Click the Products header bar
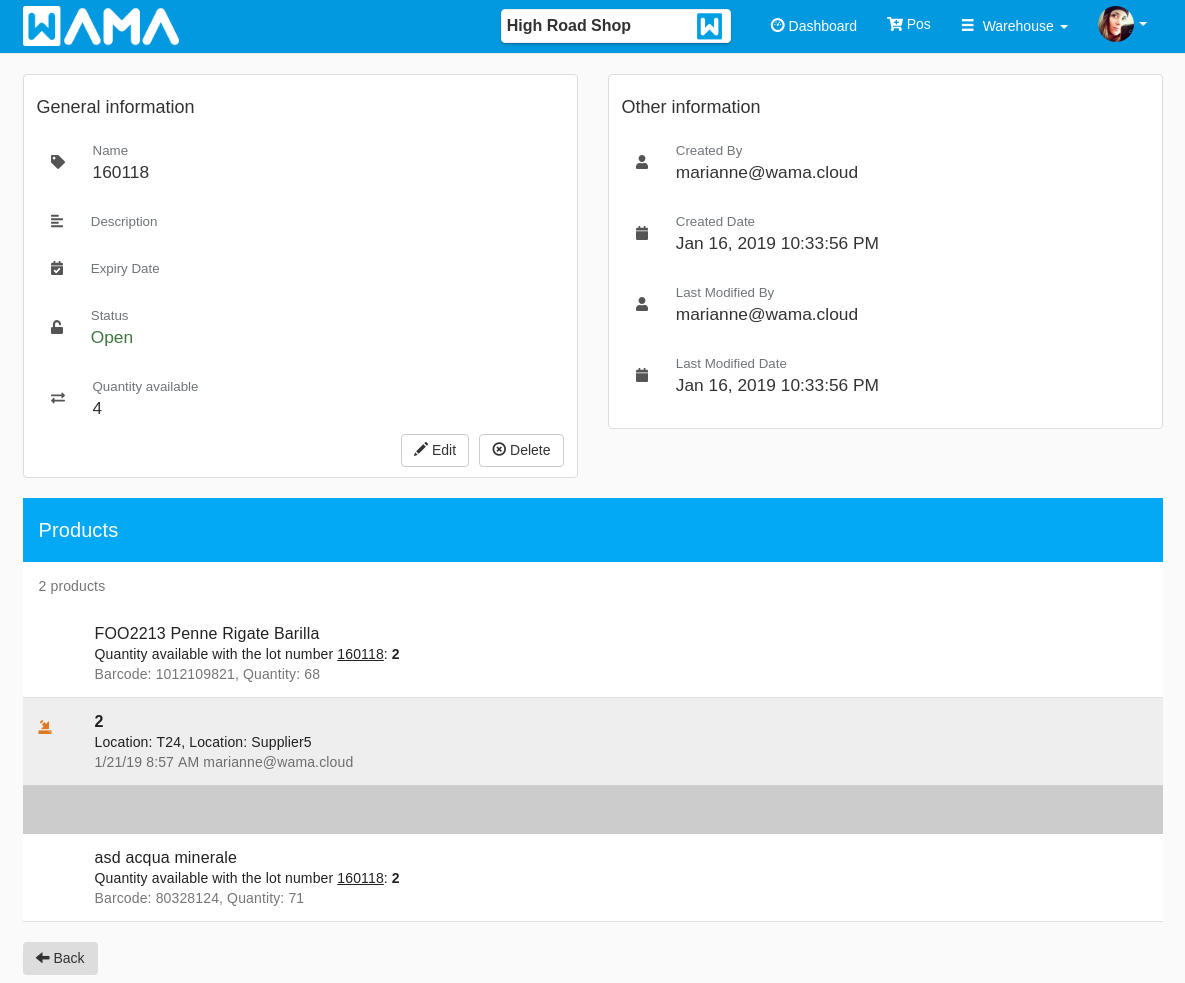This screenshot has height=983, width=1185. pos(592,530)
